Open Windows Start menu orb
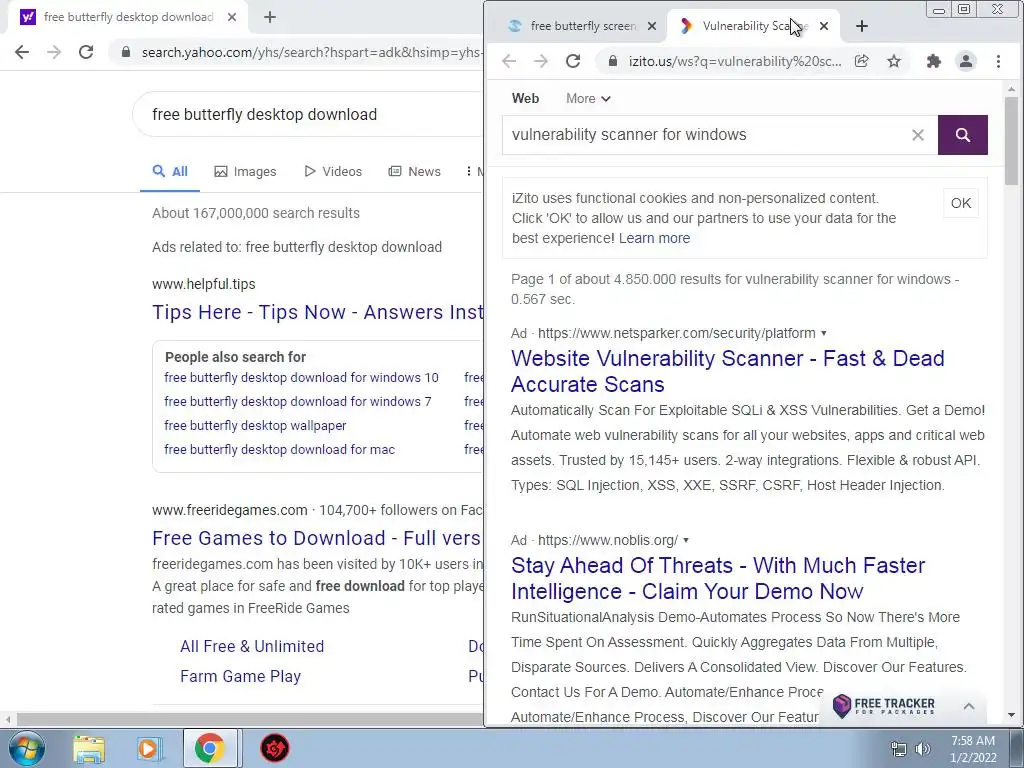Image resolution: width=1024 pixels, height=768 pixels. pos(27,748)
